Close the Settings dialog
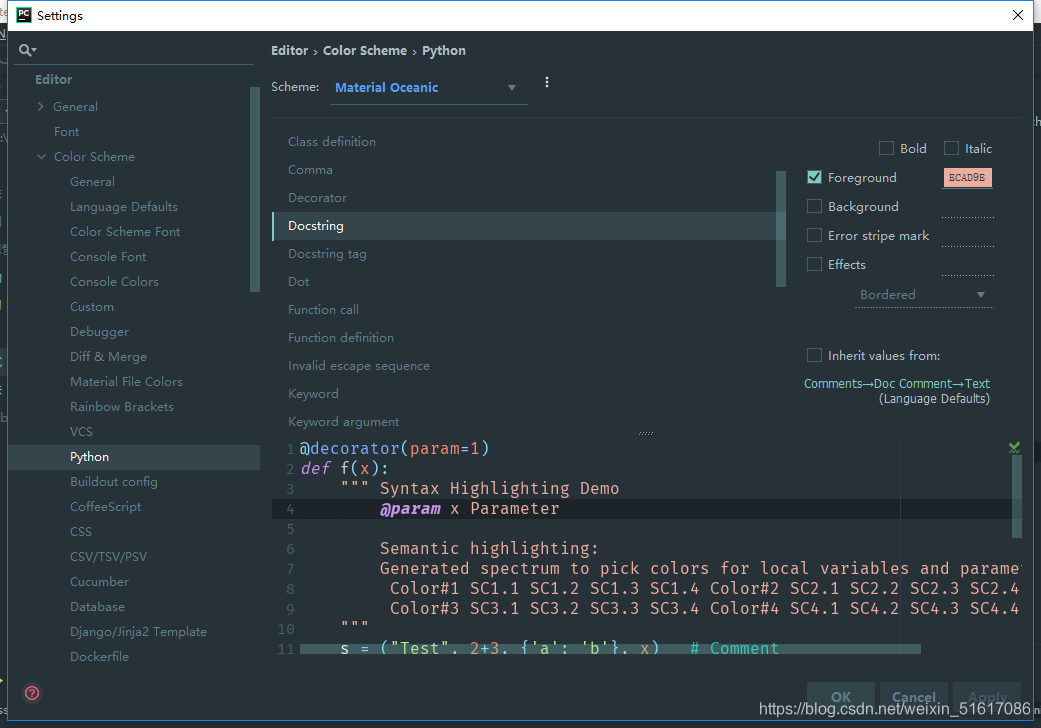This screenshot has width=1041, height=728. click(1018, 15)
